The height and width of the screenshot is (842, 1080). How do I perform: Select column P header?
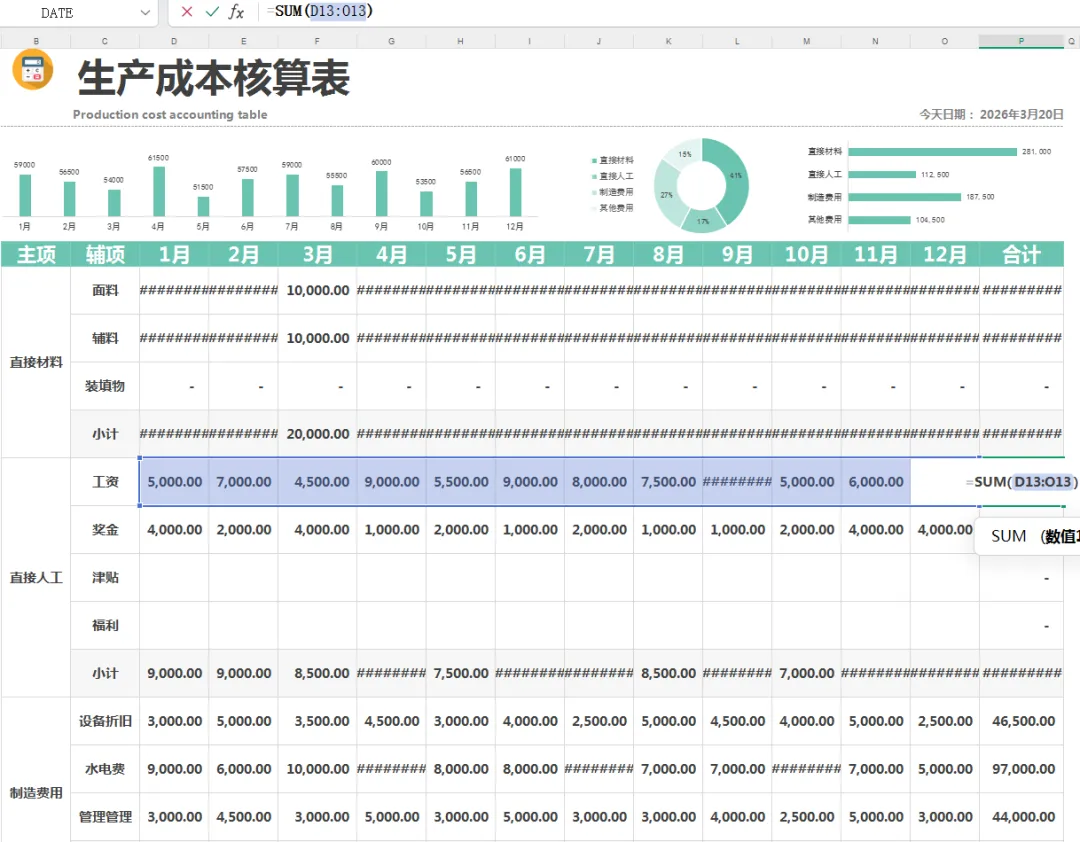(x=1021, y=41)
